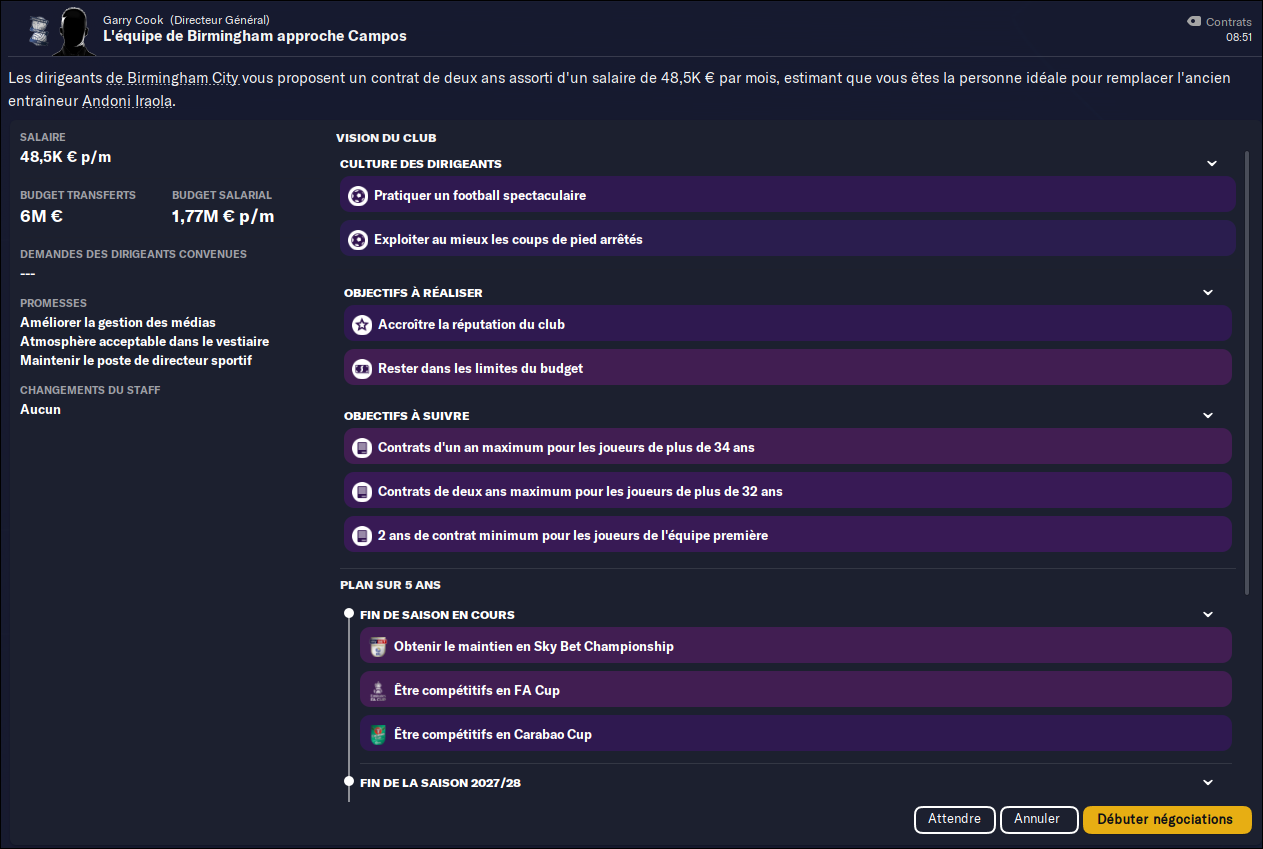Click the money icon next to Rester dans les limites

pos(362,369)
